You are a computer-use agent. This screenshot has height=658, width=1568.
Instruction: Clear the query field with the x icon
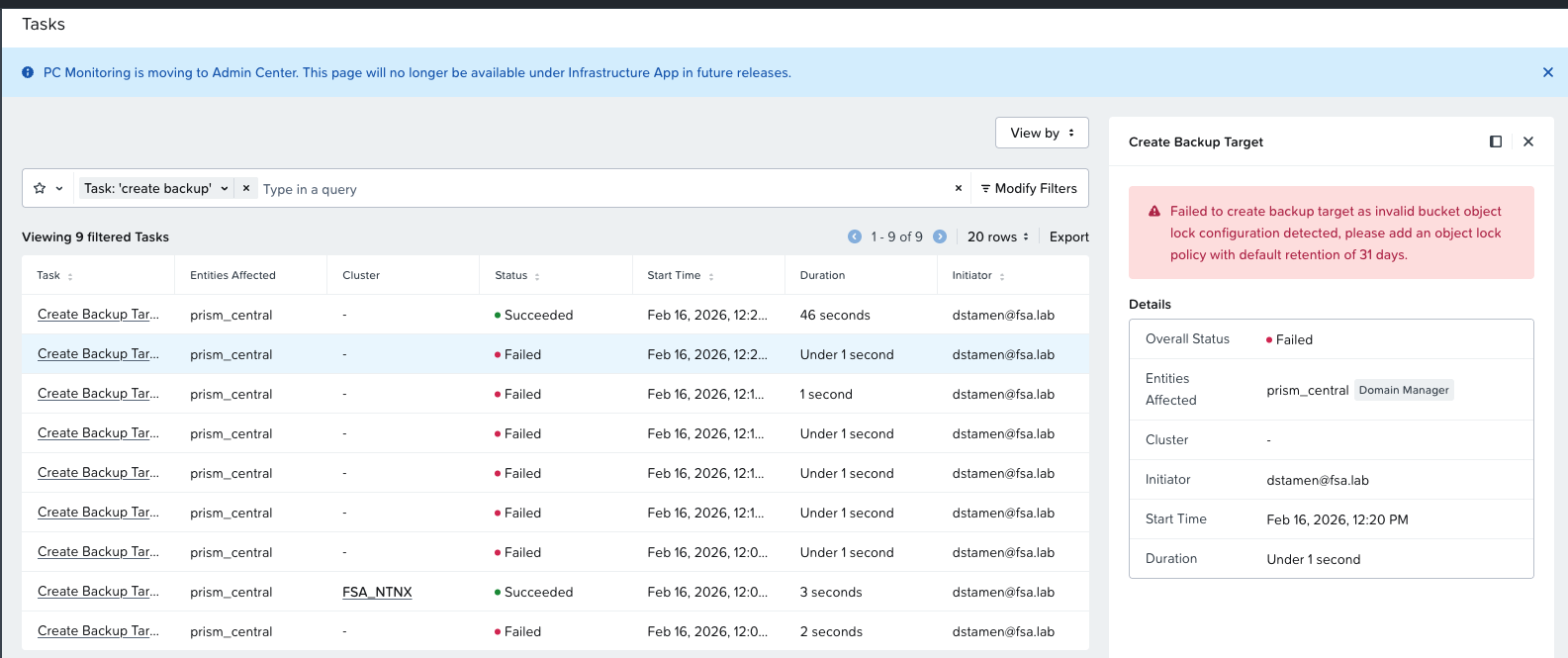pos(958,188)
